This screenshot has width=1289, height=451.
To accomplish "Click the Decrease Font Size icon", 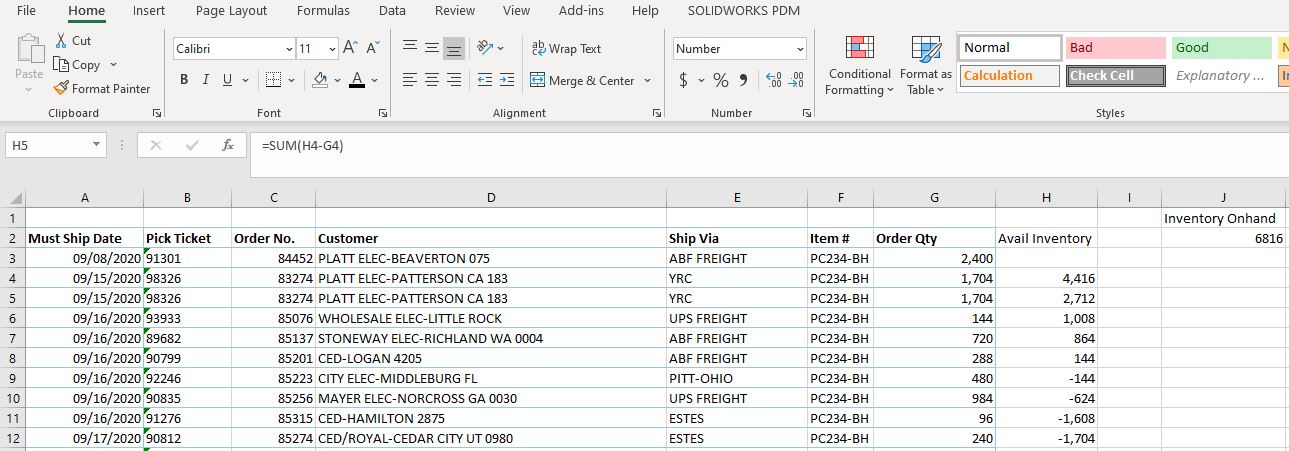I will pyautogui.click(x=373, y=48).
